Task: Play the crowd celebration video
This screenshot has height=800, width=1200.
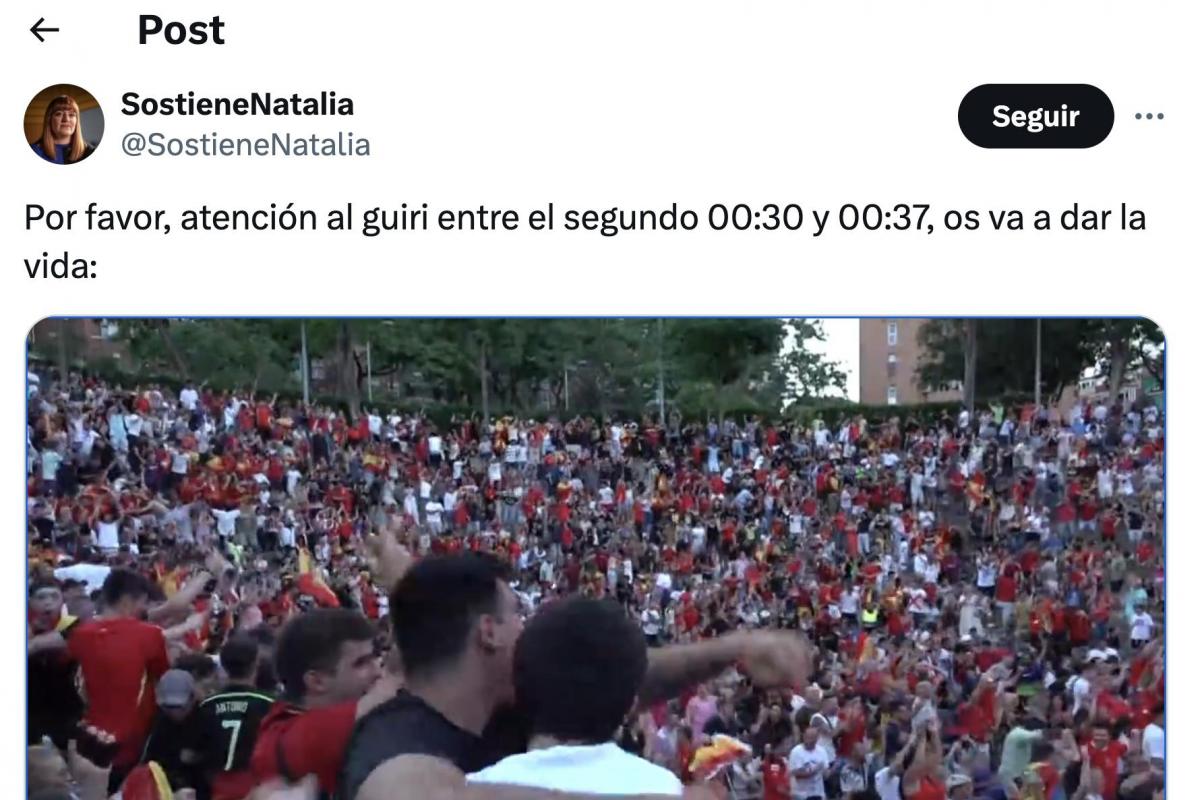Action: 595,558
